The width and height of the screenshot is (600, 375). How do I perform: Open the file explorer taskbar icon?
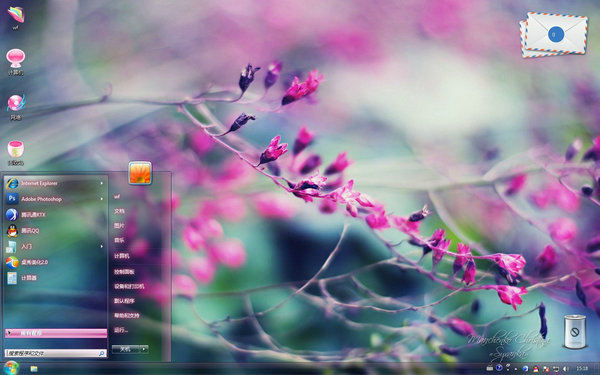point(34,368)
